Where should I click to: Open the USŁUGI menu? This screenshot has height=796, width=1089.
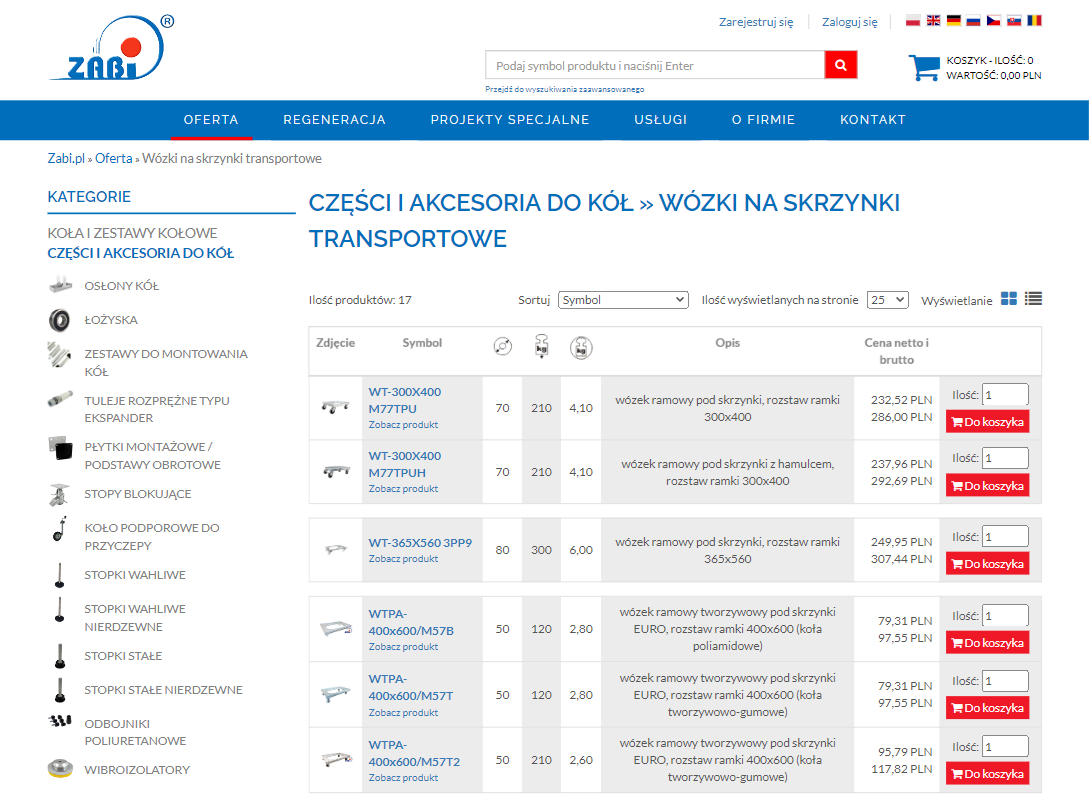click(660, 119)
